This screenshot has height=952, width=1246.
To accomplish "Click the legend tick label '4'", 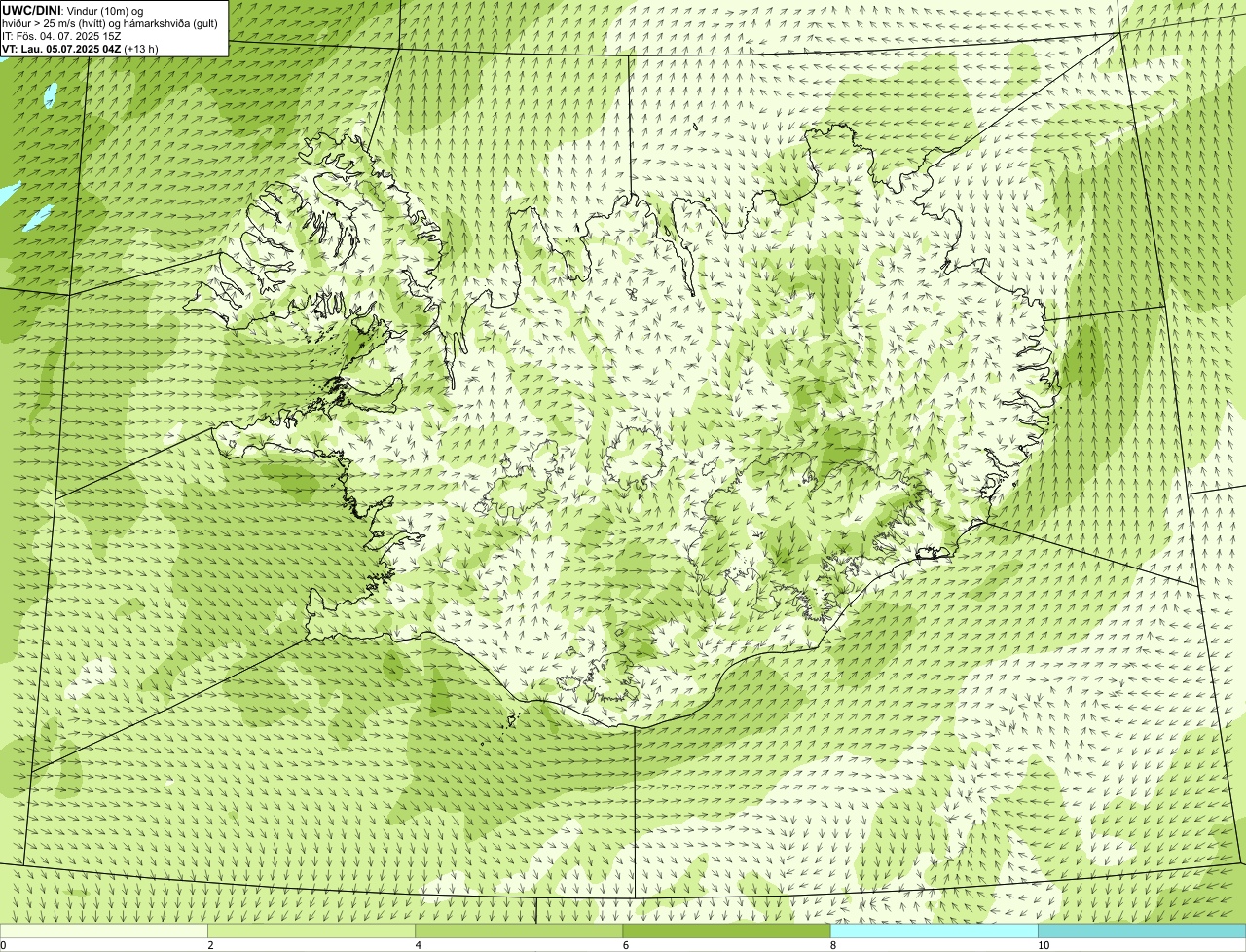I will click(x=418, y=945).
